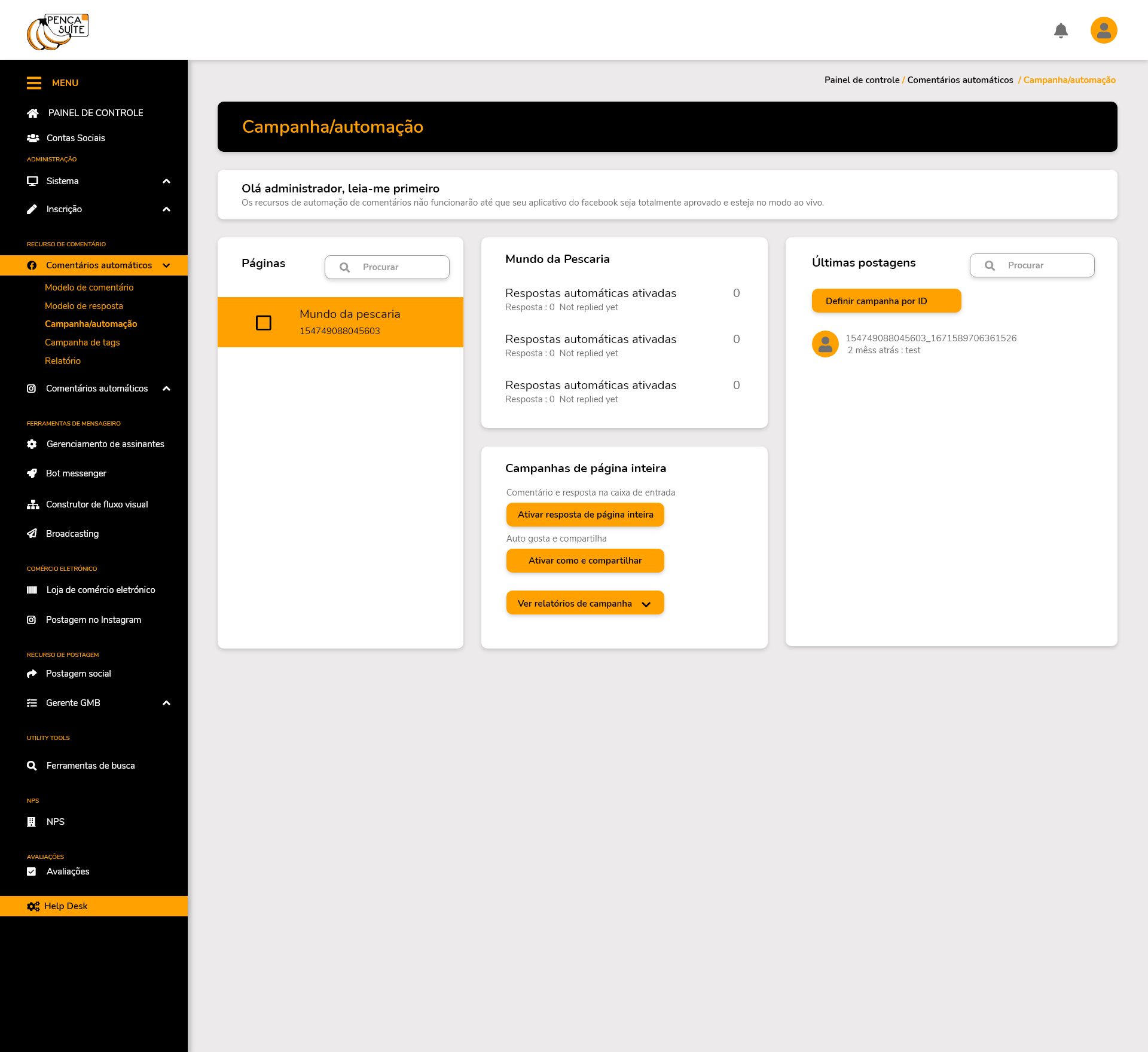Click the Bot messenger rocket icon
This screenshot has height=1052, width=1148.
[x=32, y=473]
